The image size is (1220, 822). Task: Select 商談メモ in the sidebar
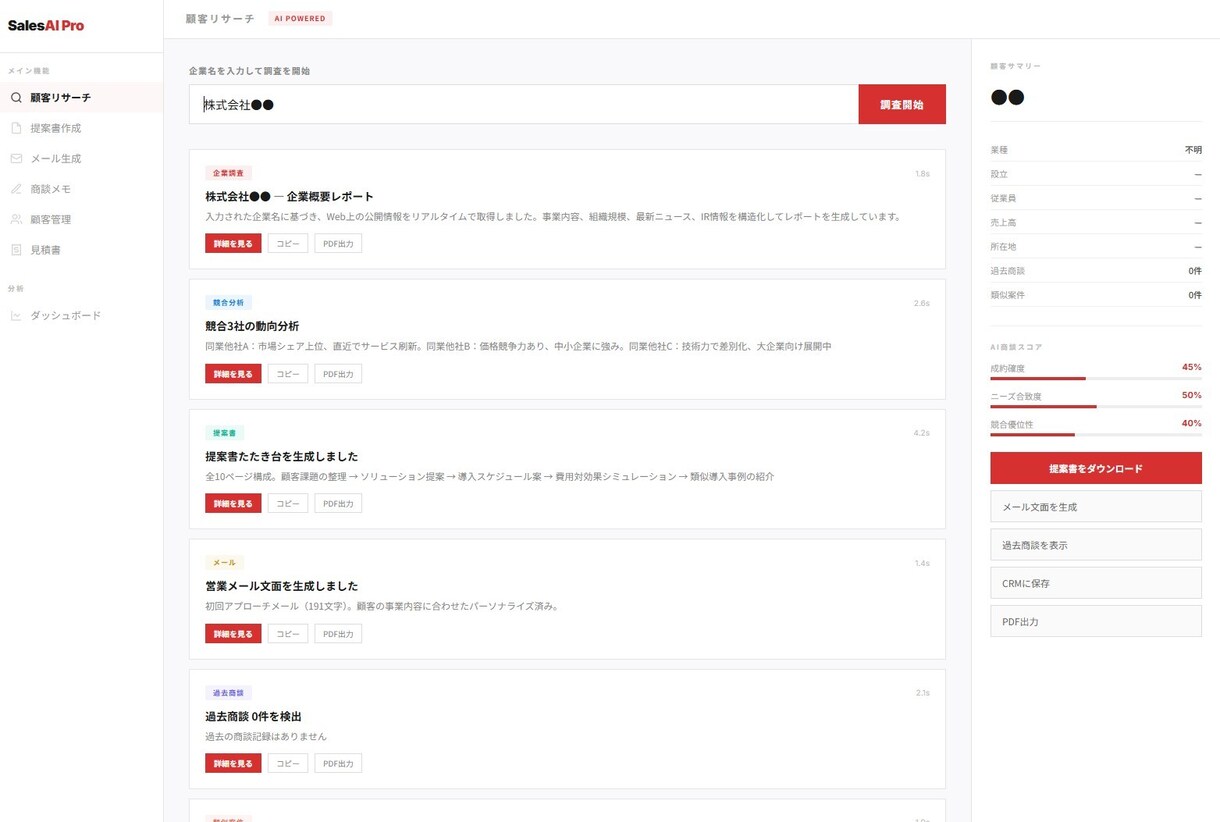pyautogui.click(x=81, y=189)
